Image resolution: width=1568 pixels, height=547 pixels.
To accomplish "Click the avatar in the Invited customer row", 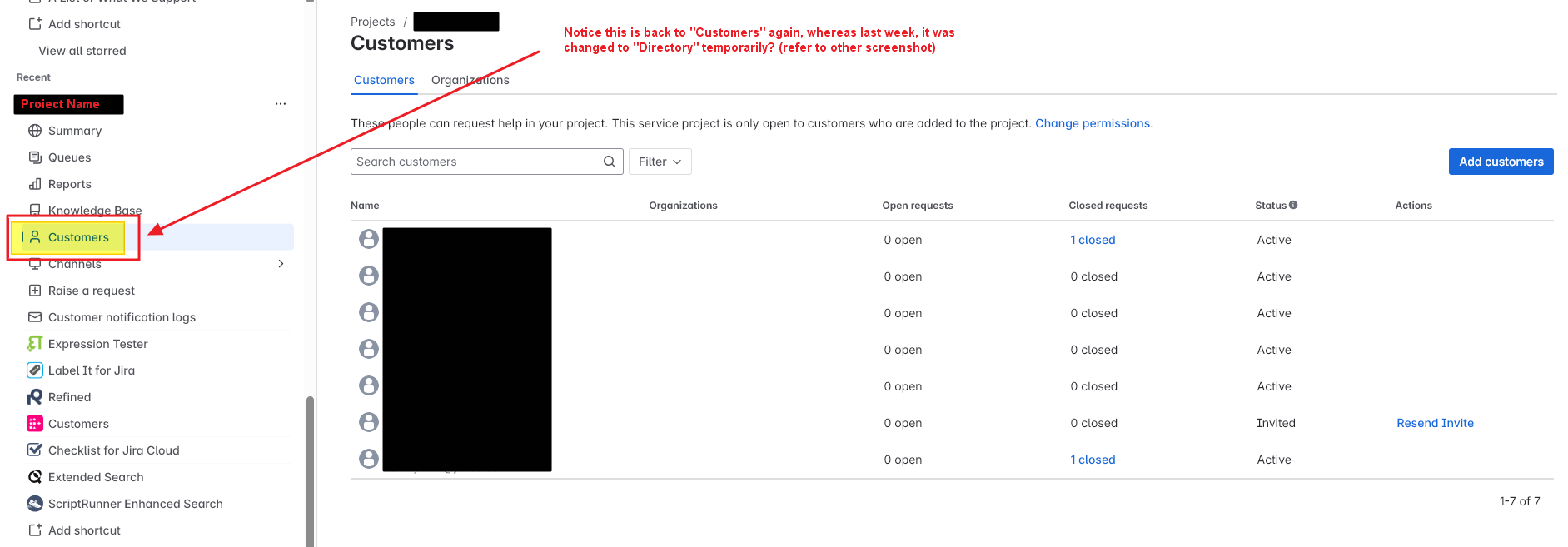I will coord(369,423).
